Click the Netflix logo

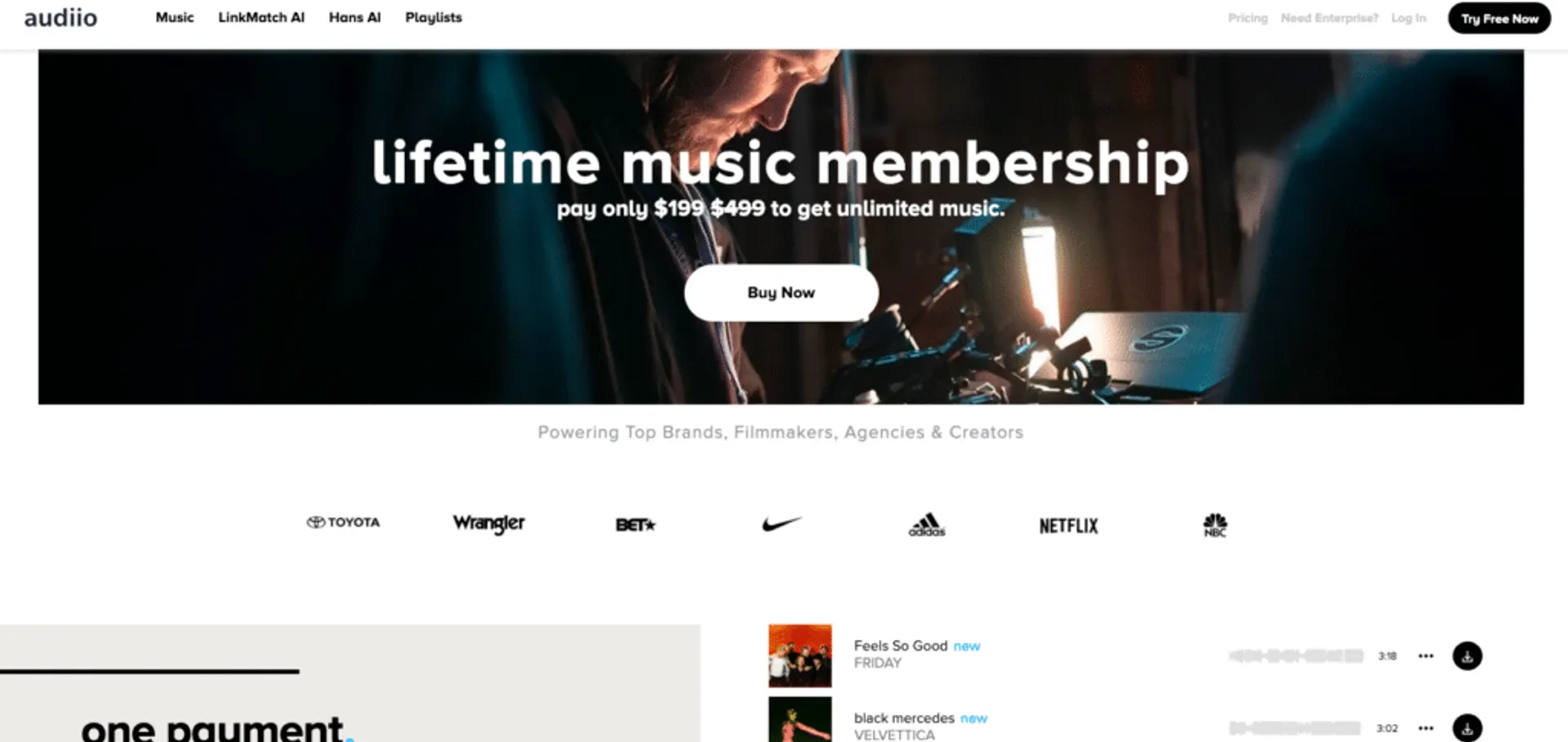pos(1068,526)
